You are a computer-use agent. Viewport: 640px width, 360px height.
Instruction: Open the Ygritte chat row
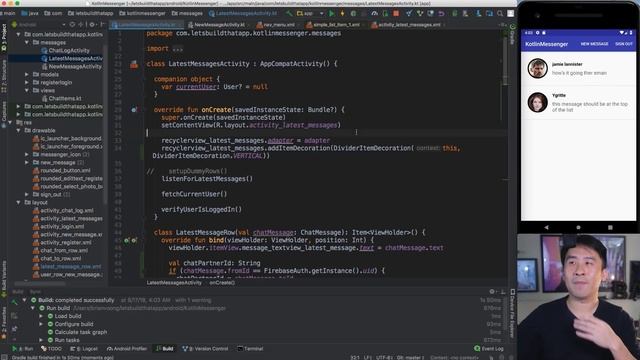578,102
